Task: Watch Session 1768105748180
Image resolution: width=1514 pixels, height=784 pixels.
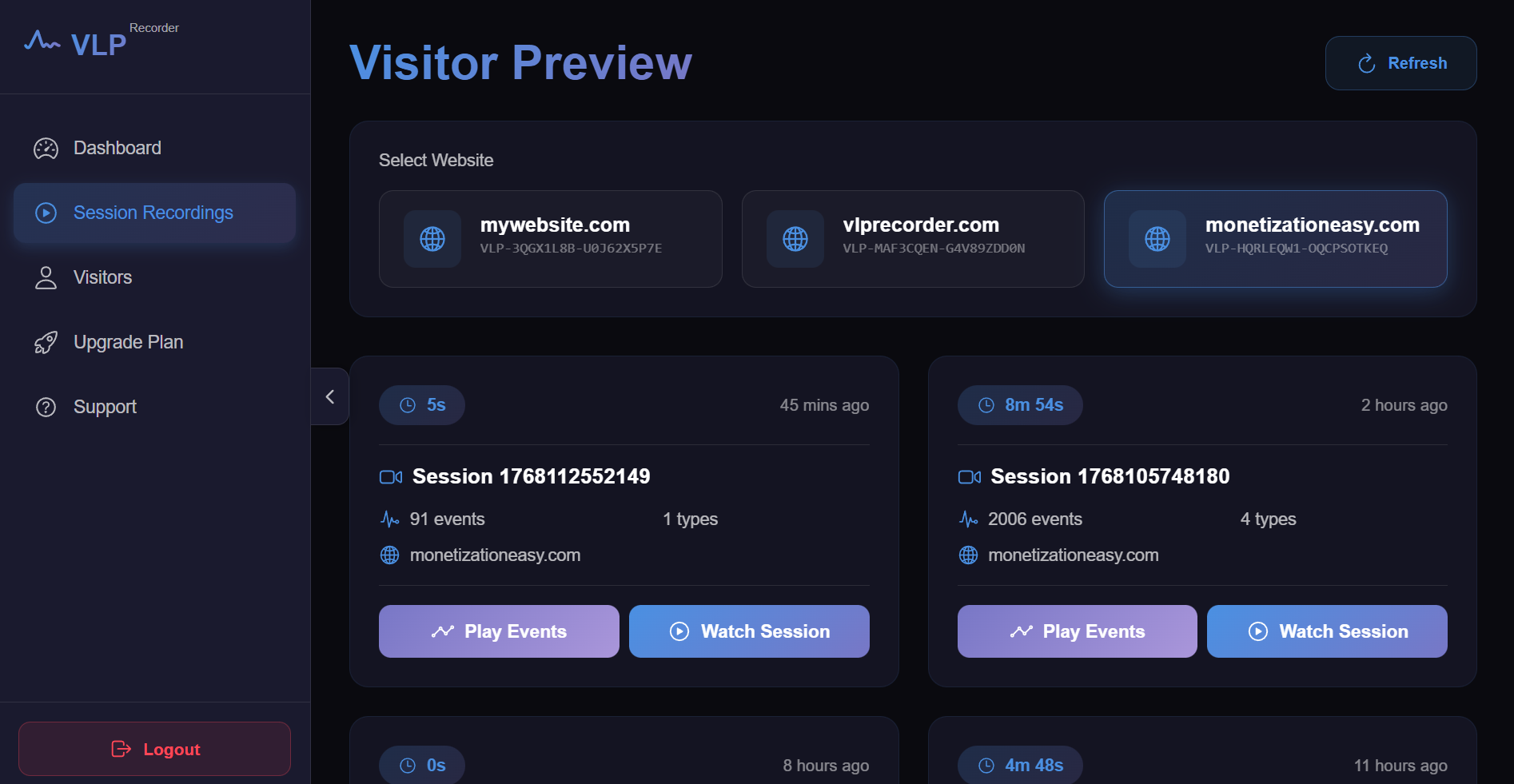Action: (x=1327, y=631)
